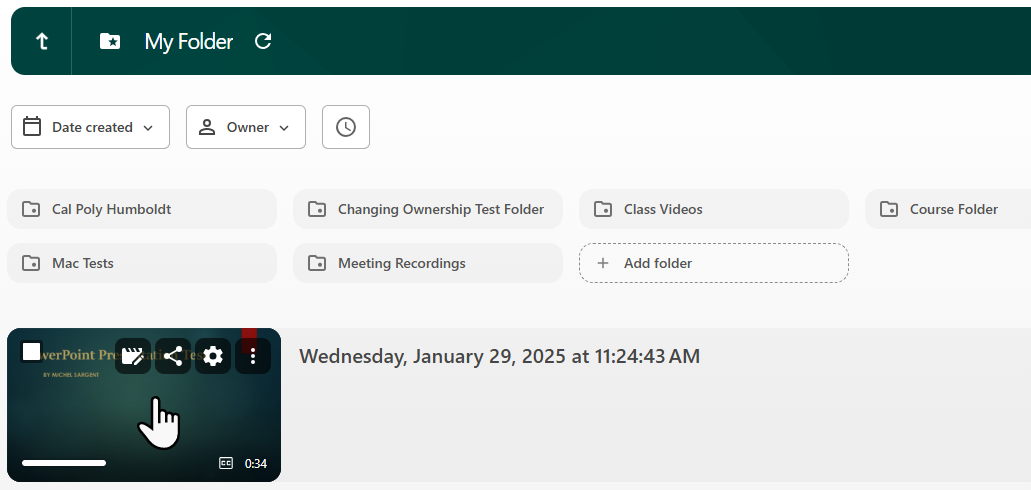Expand the Date created filter dropdown

click(x=90, y=127)
